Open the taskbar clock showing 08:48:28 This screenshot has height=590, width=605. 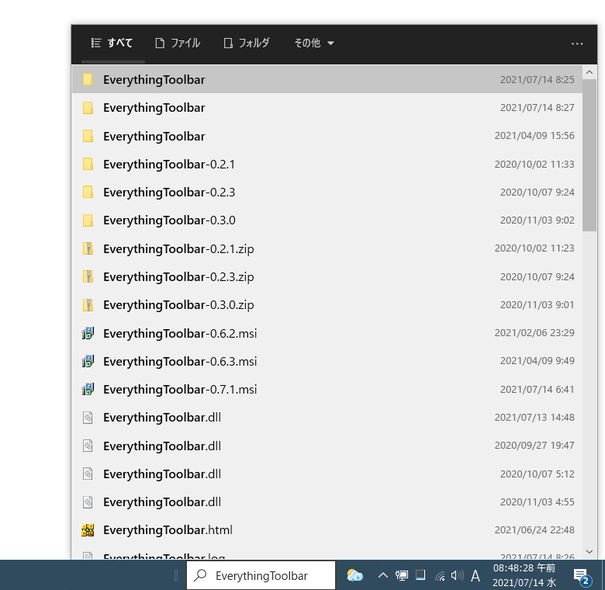[x=524, y=575]
